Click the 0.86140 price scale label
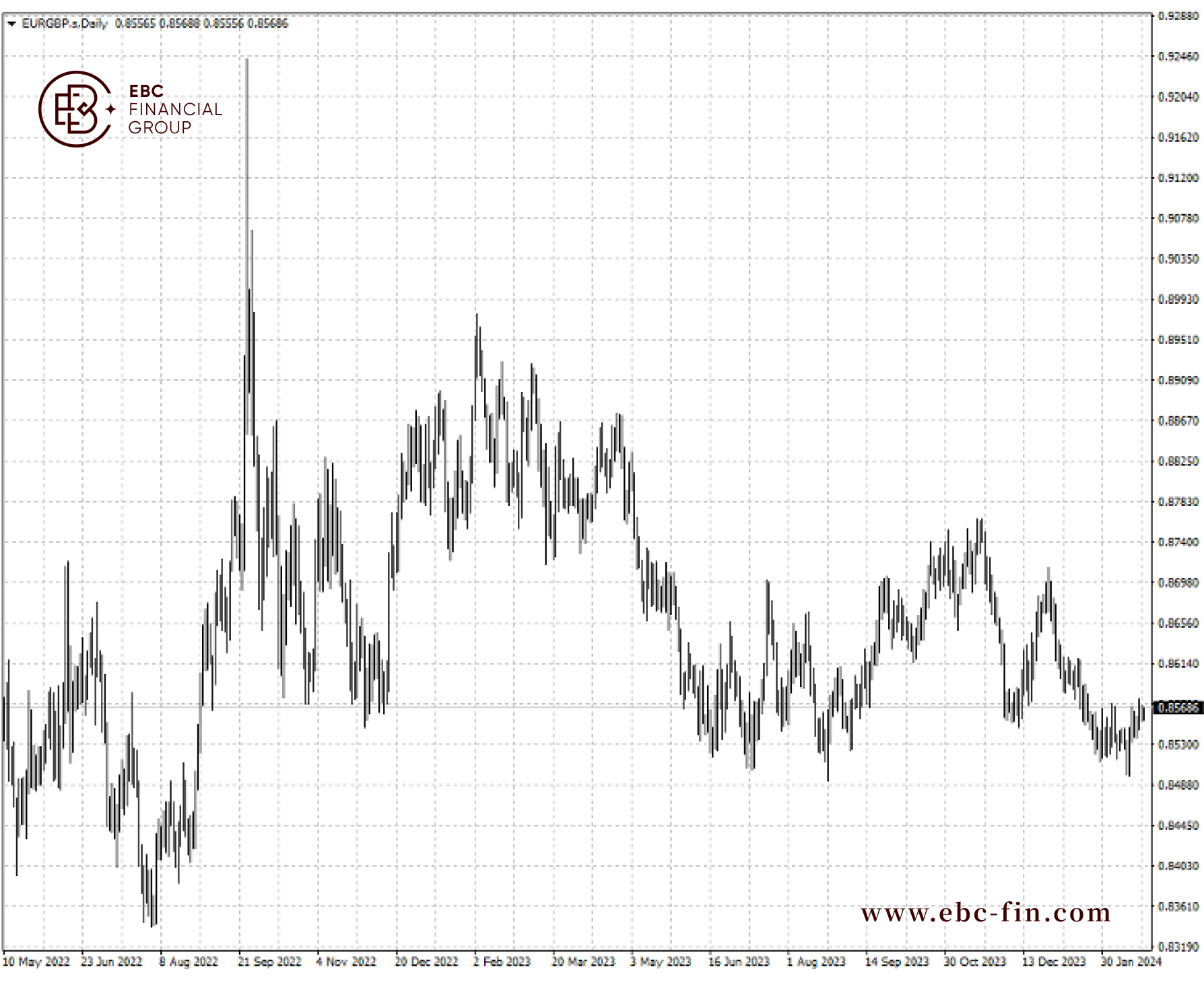The image size is (1204, 986). 1178,663
